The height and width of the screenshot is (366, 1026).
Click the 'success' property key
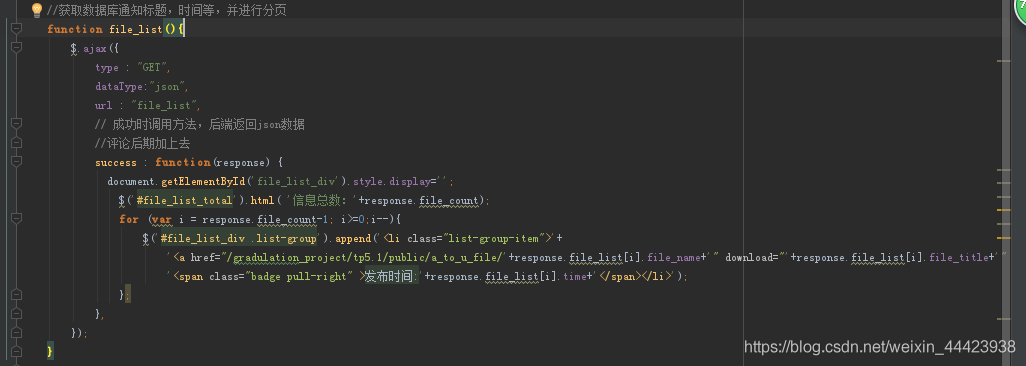pos(116,163)
